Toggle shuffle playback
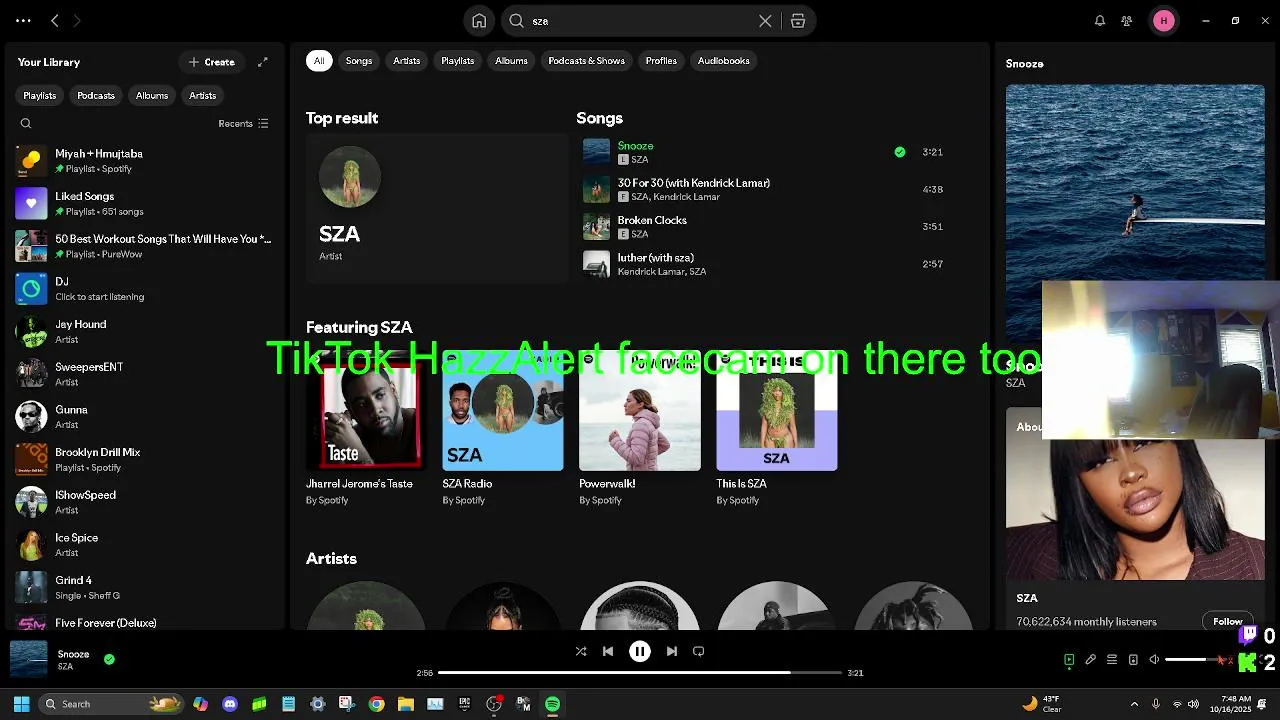The image size is (1280, 720). click(x=581, y=651)
